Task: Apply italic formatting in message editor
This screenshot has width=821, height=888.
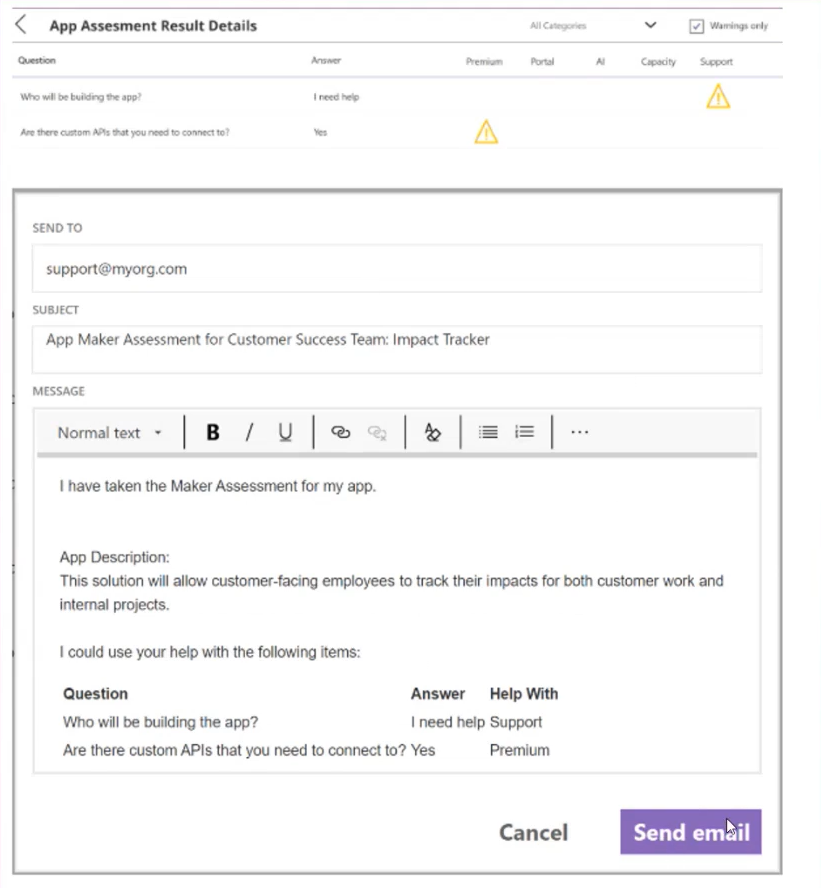Action: 249,432
